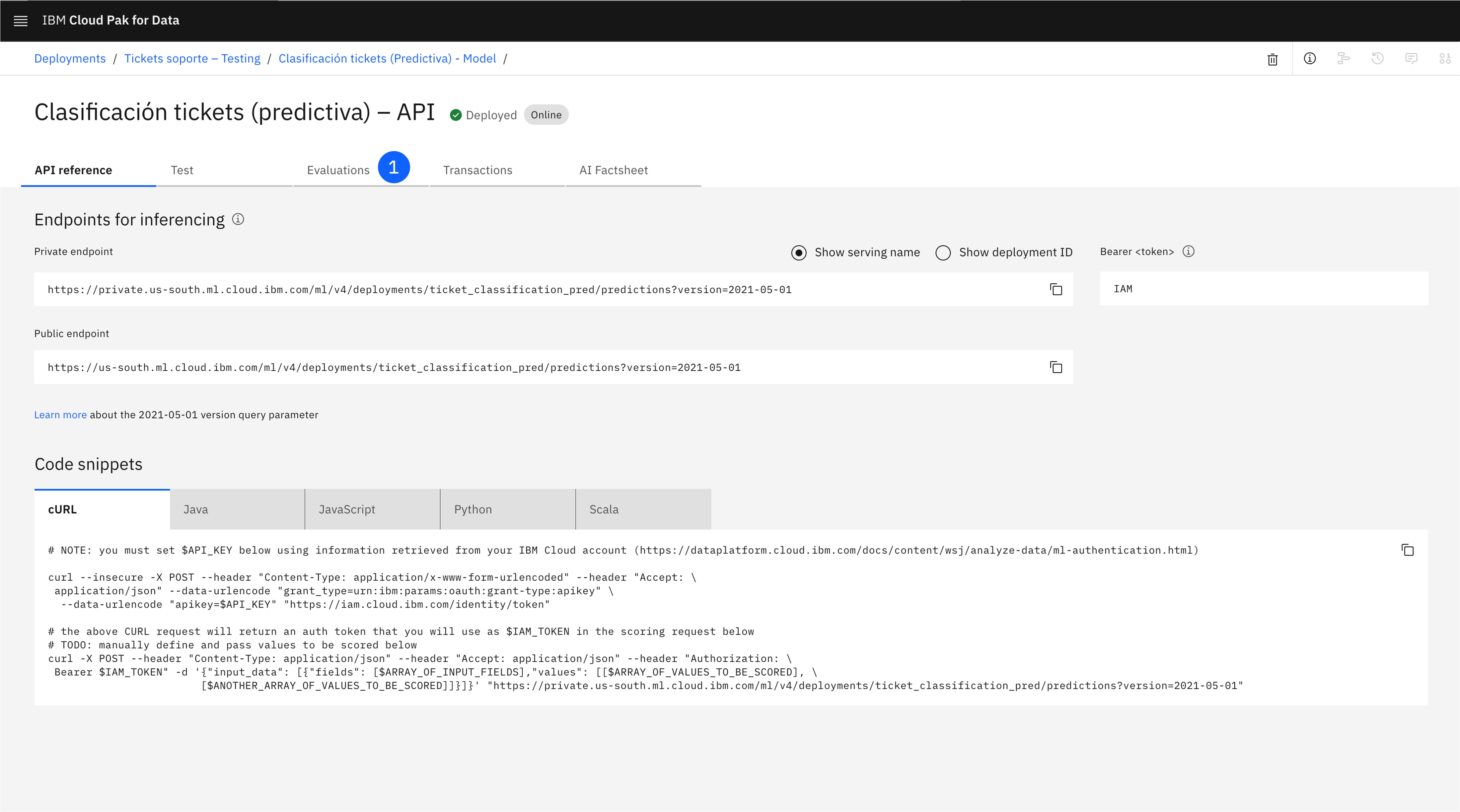Viewport: 1460px width, 812px height.
Task: Select the cURL code snippet tab
Action: click(x=102, y=509)
